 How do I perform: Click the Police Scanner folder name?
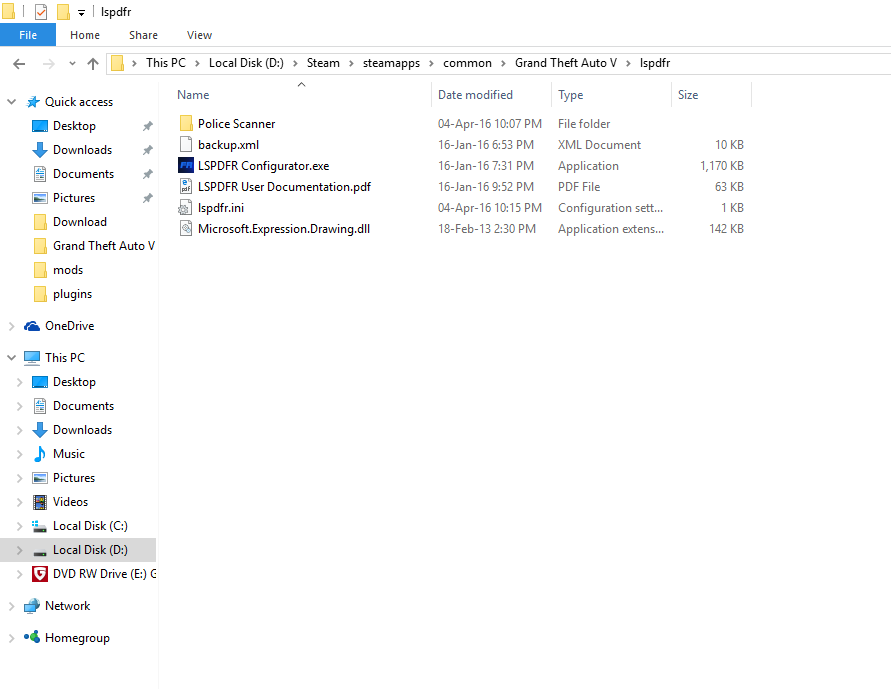[236, 124]
